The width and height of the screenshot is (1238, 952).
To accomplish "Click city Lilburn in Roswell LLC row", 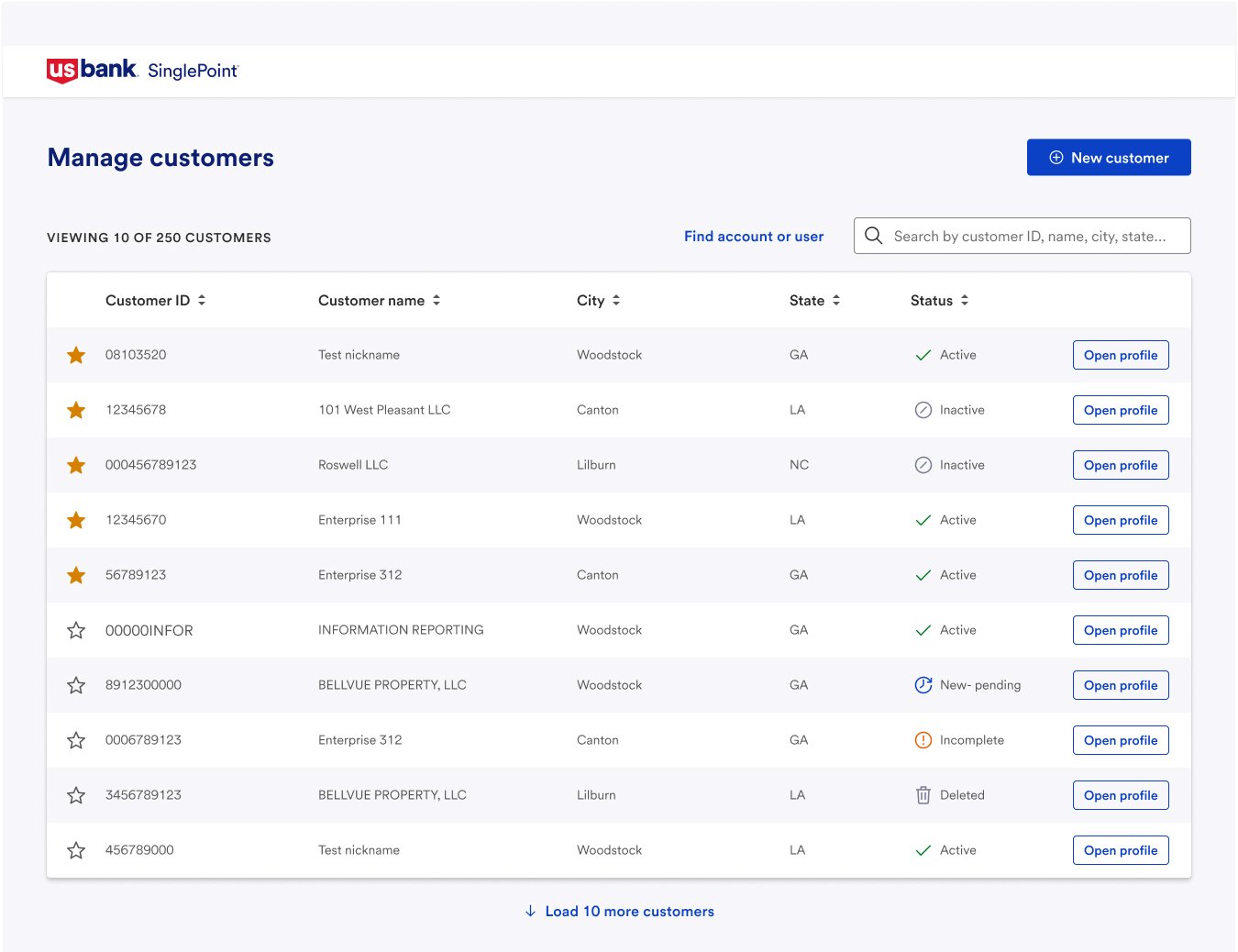I will pyautogui.click(x=596, y=465).
